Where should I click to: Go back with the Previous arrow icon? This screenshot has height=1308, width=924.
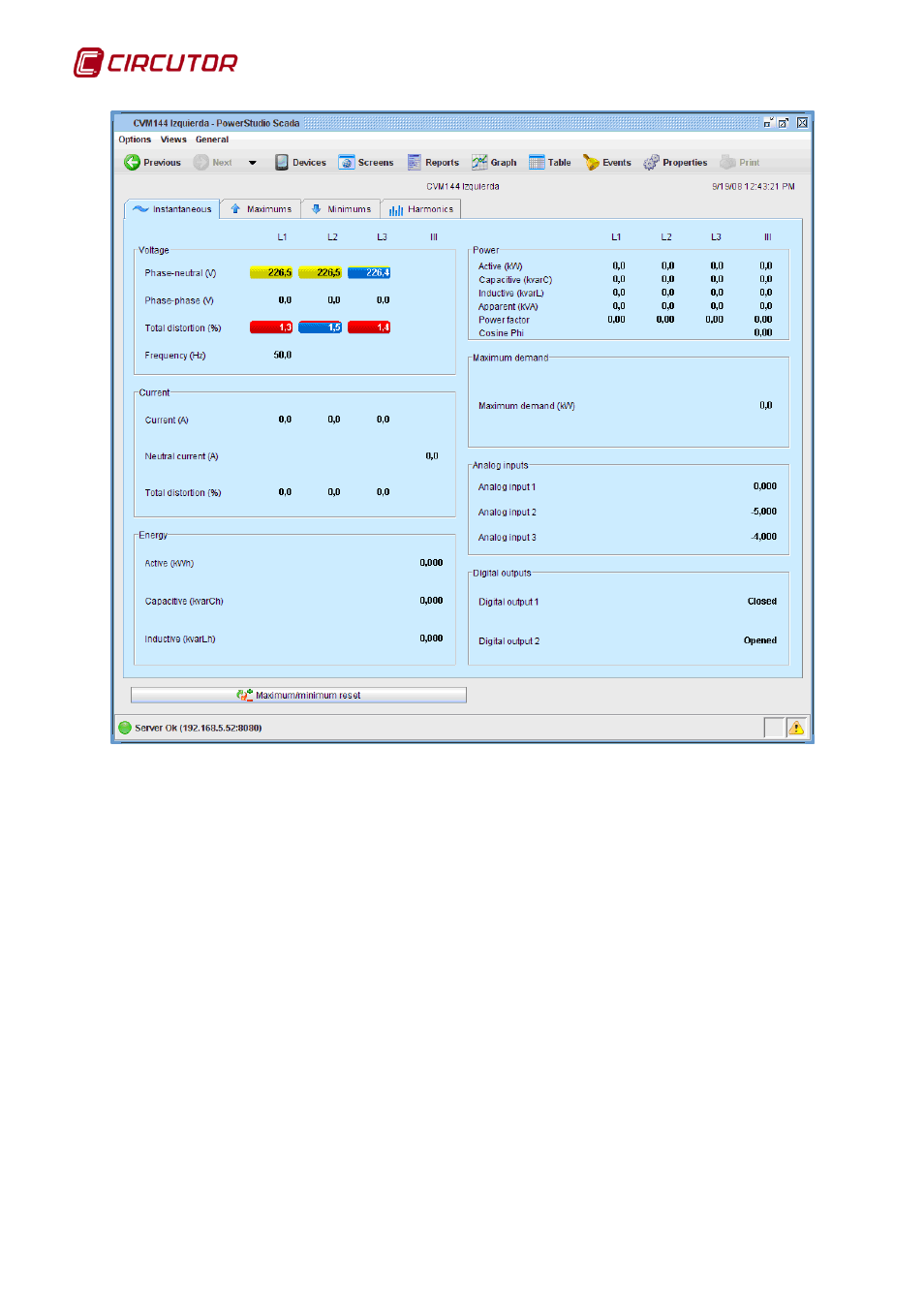coord(133,163)
